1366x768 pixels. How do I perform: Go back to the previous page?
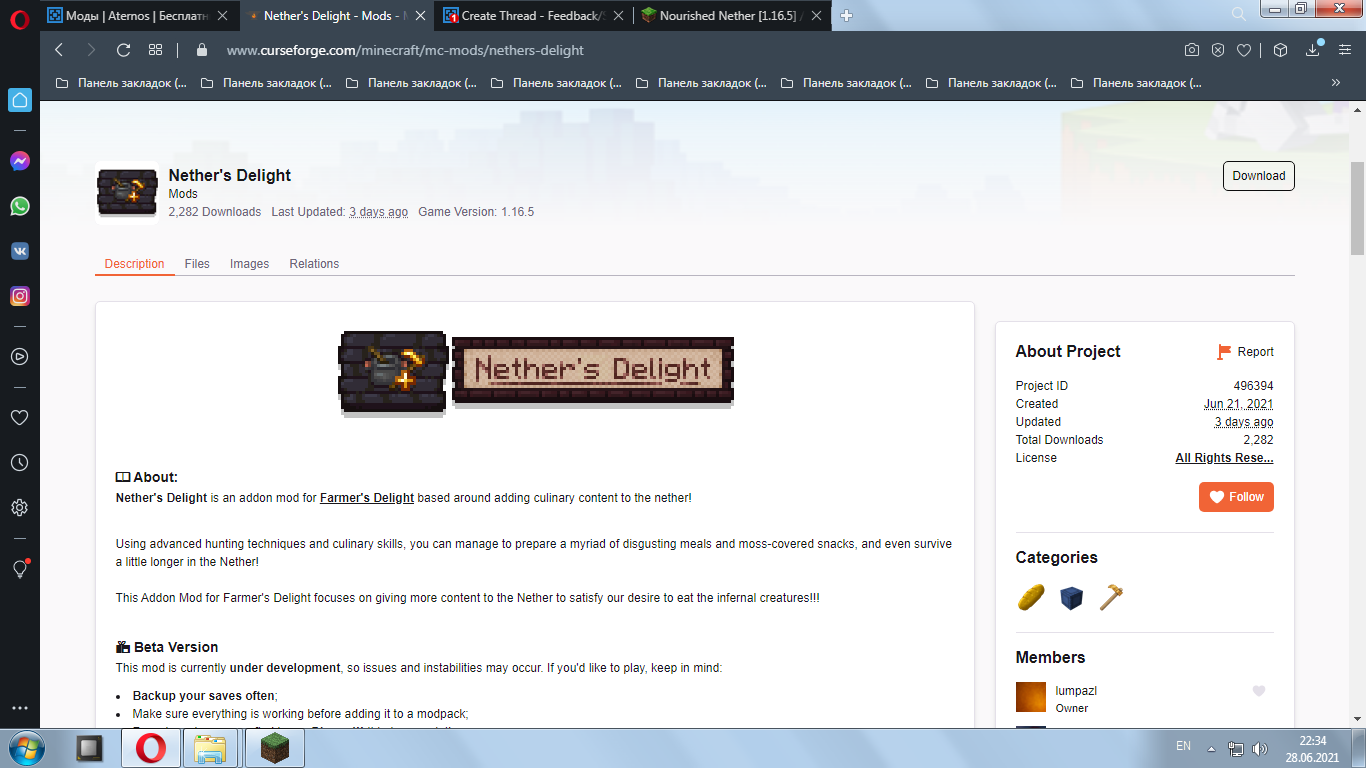(59, 50)
